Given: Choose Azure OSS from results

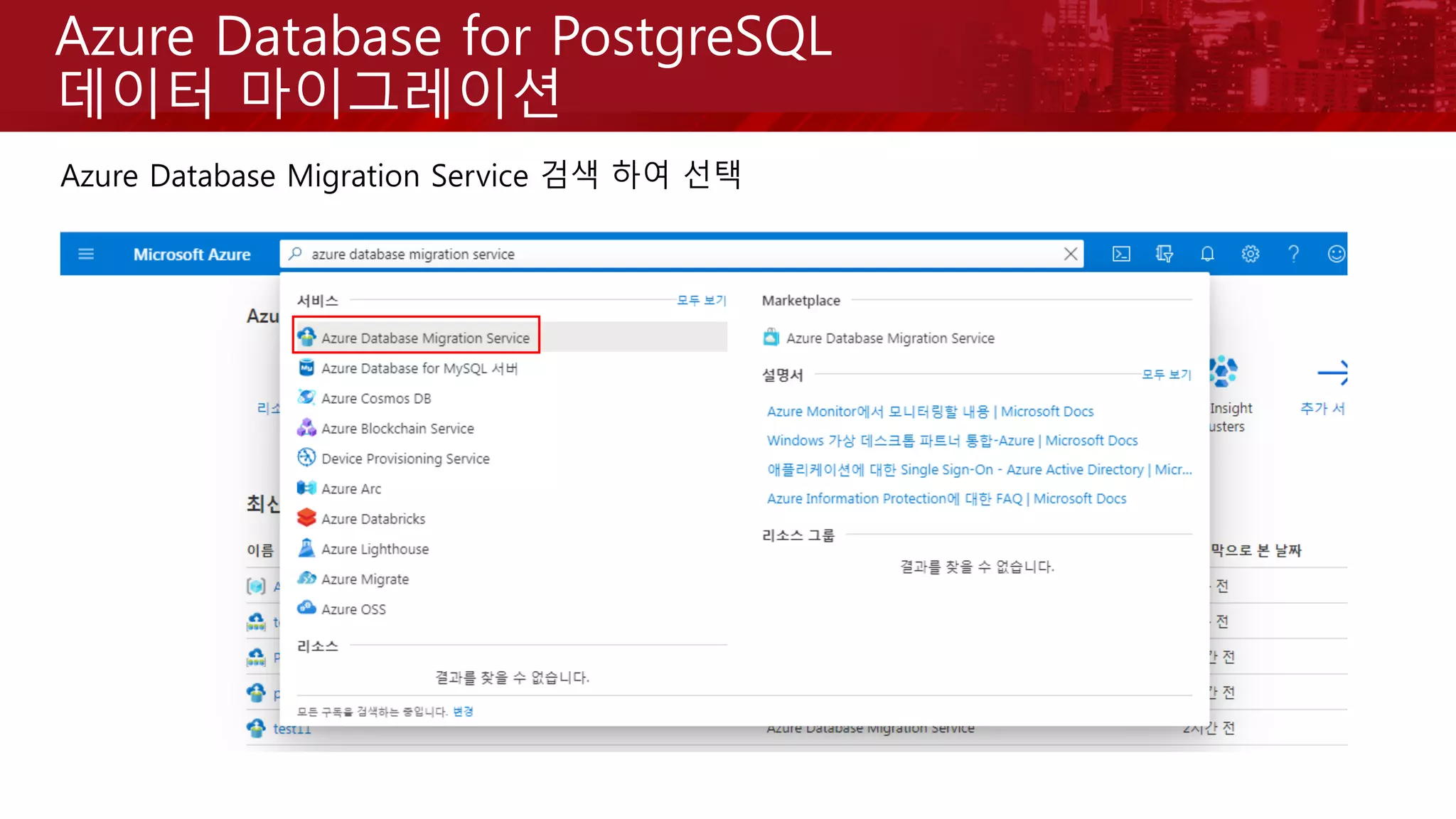Looking at the screenshot, I should [353, 609].
